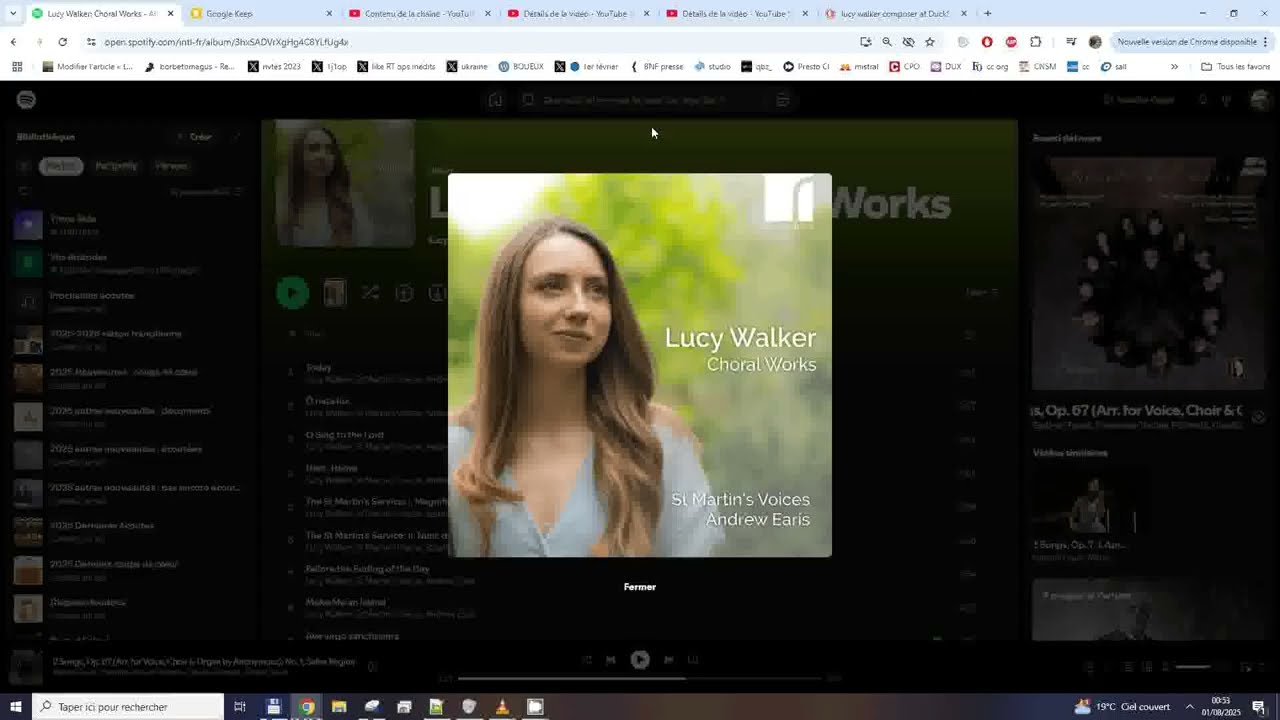Switch to the lucy walker composer tab
Image resolution: width=1280 pixels, height=720 pixels.
point(897,14)
